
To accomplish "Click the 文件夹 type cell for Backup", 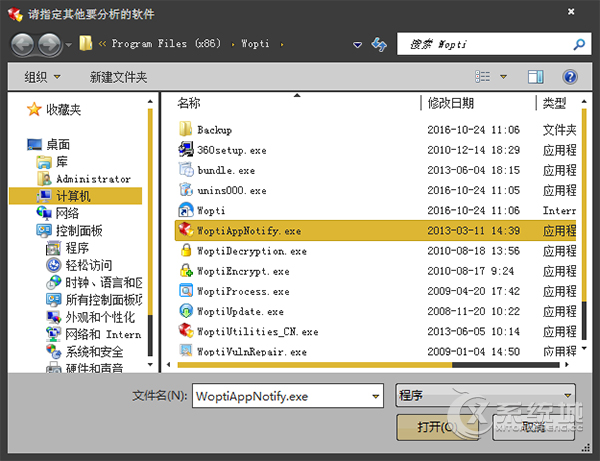I will click(559, 130).
